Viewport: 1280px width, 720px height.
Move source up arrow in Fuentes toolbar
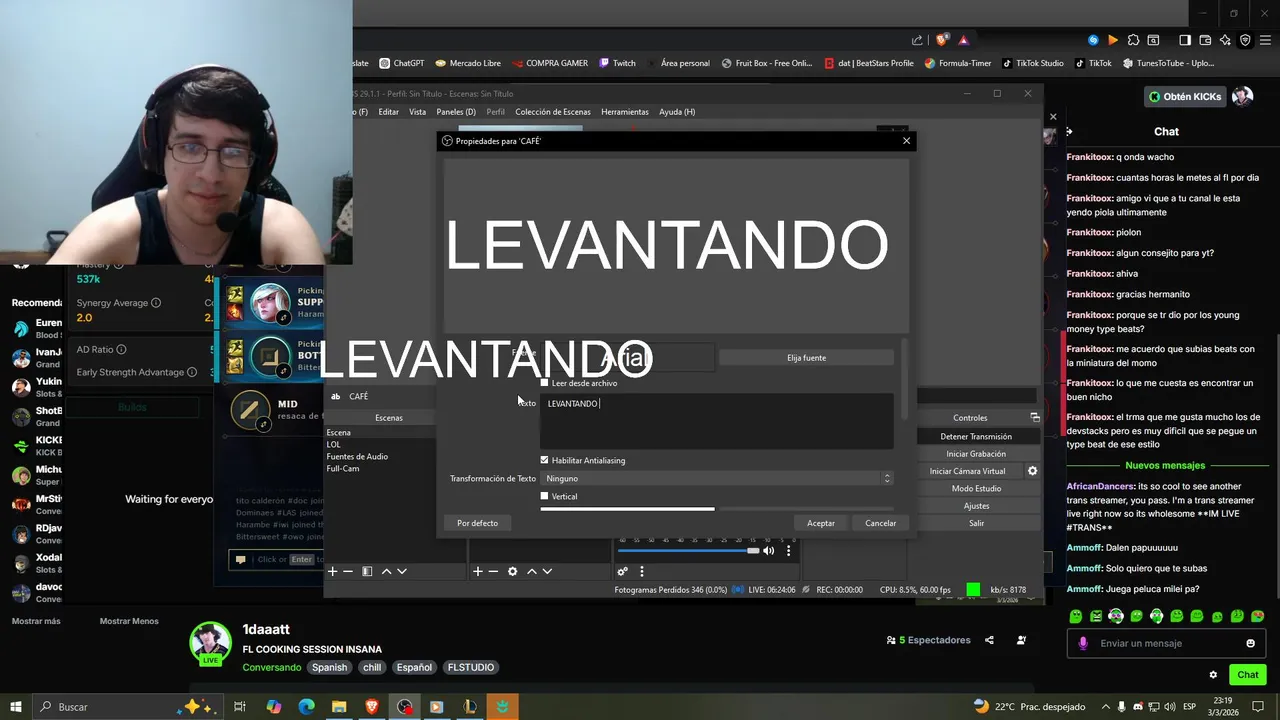(x=532, y=571)
